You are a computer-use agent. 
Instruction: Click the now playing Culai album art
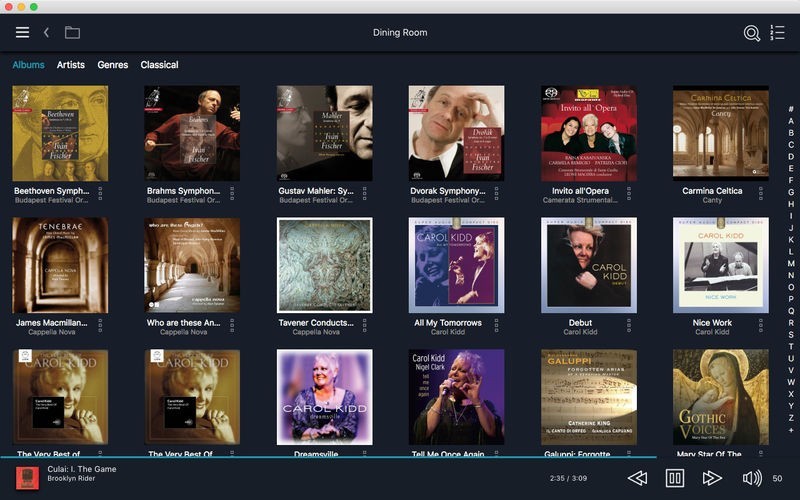[27, 478]
